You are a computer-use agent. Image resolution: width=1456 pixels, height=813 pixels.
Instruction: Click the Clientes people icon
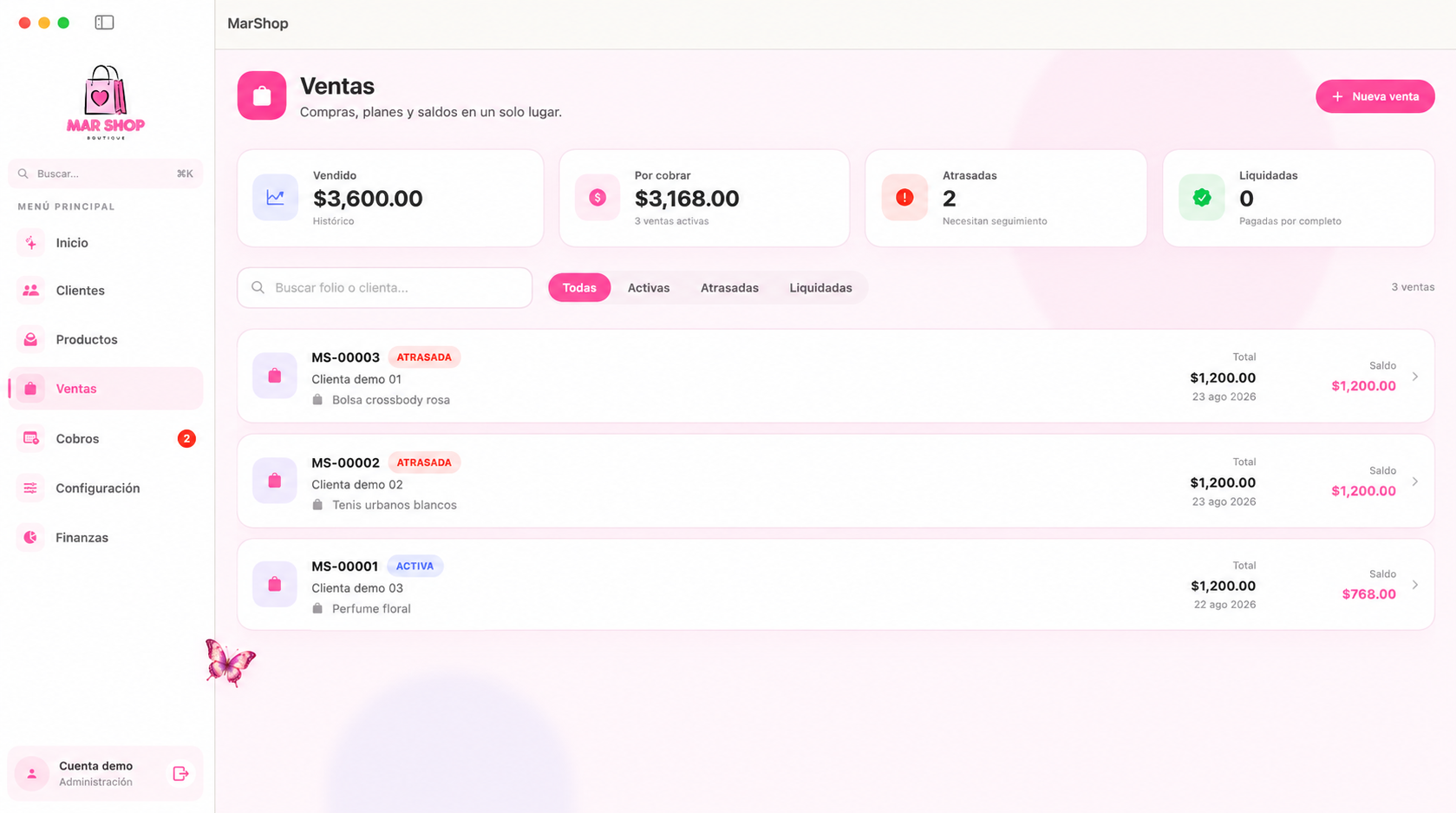[x=30, y=291]
